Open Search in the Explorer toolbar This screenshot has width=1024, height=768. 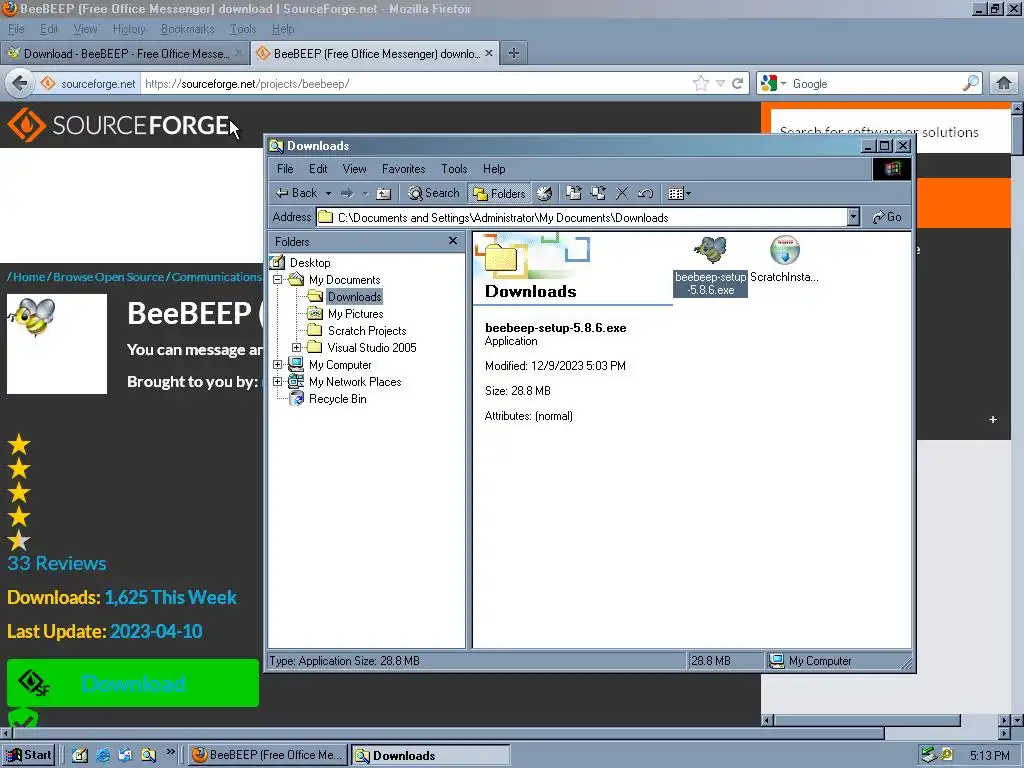coord(434,193)
